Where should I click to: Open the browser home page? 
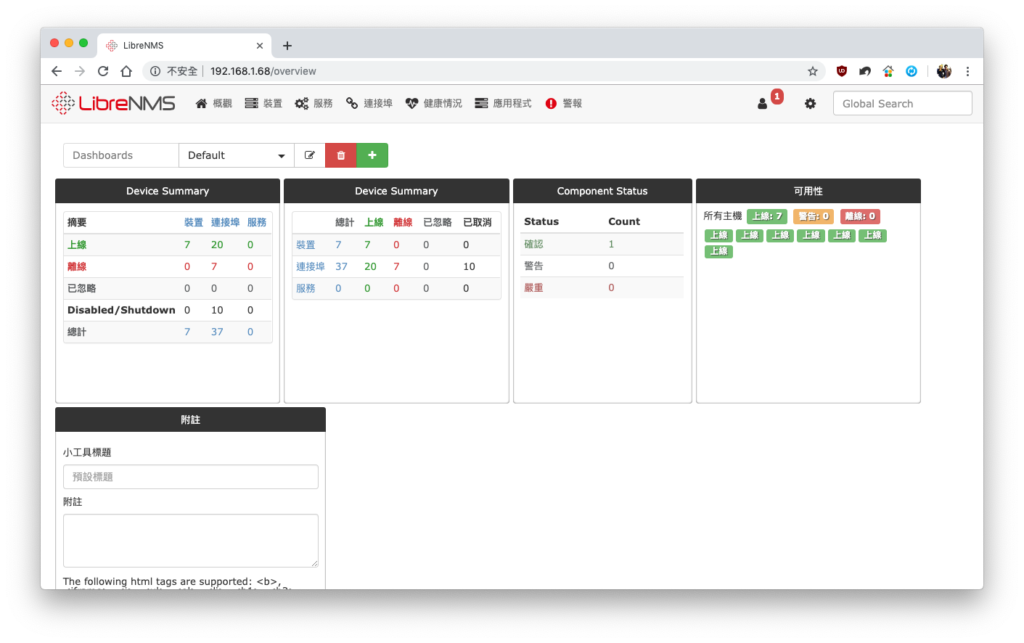click(126, 71)
